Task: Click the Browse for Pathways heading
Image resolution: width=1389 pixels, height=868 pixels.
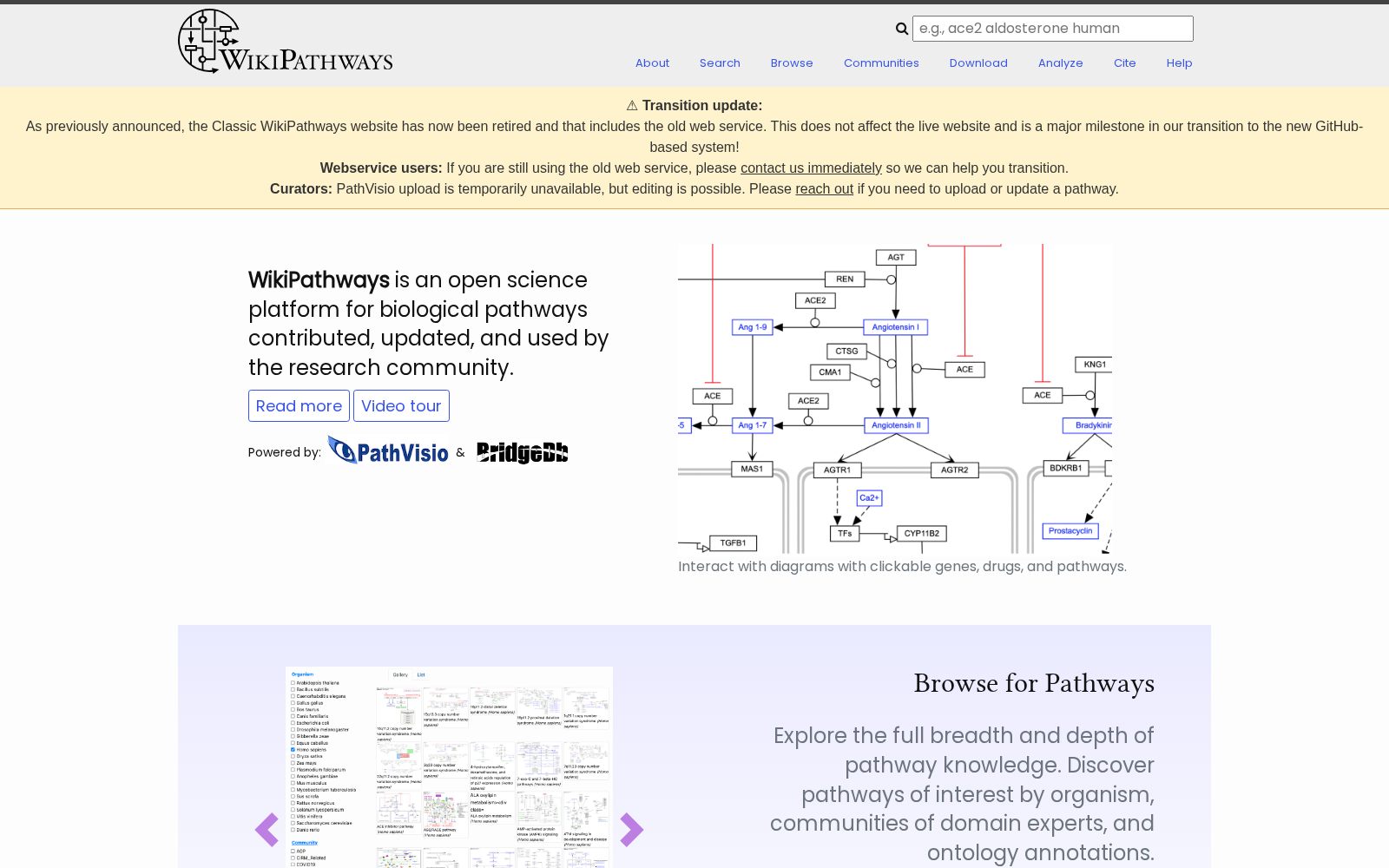Action: click(x=1034, y=683)
